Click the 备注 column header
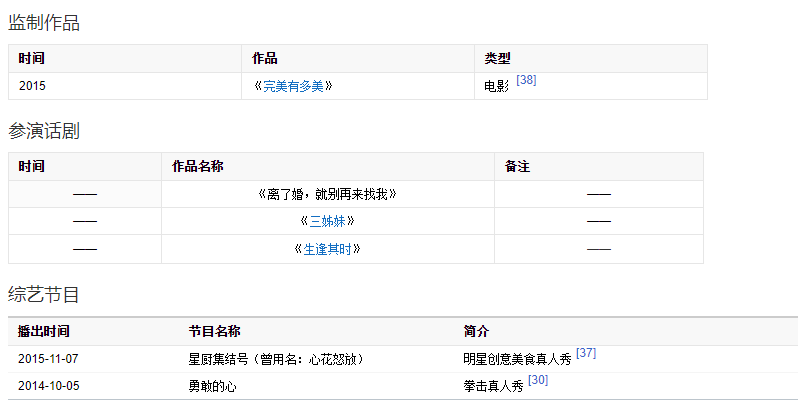The width and height of the screenshot is (811, 413). 517,167
